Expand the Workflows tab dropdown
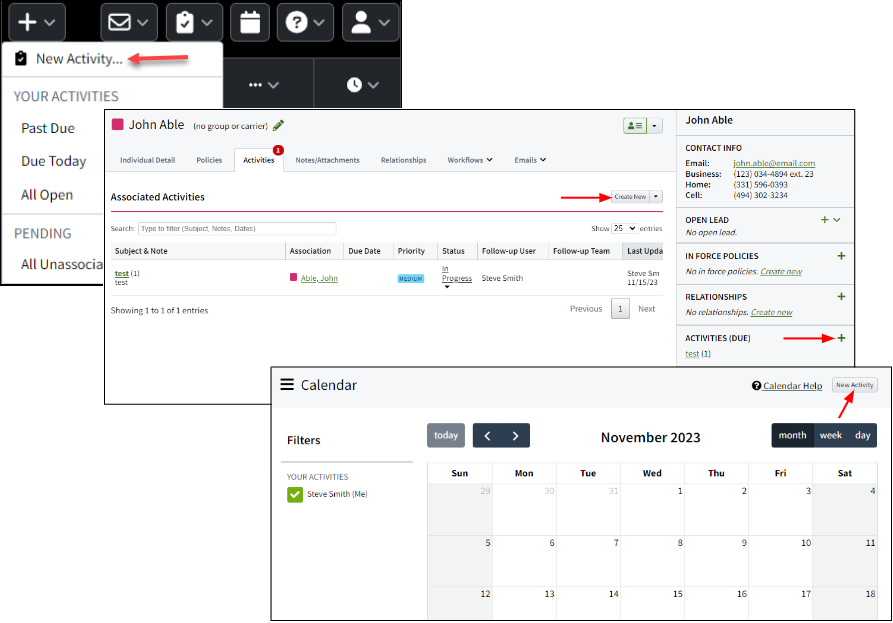This screenshot has height=623, width=893. point(470,160)
